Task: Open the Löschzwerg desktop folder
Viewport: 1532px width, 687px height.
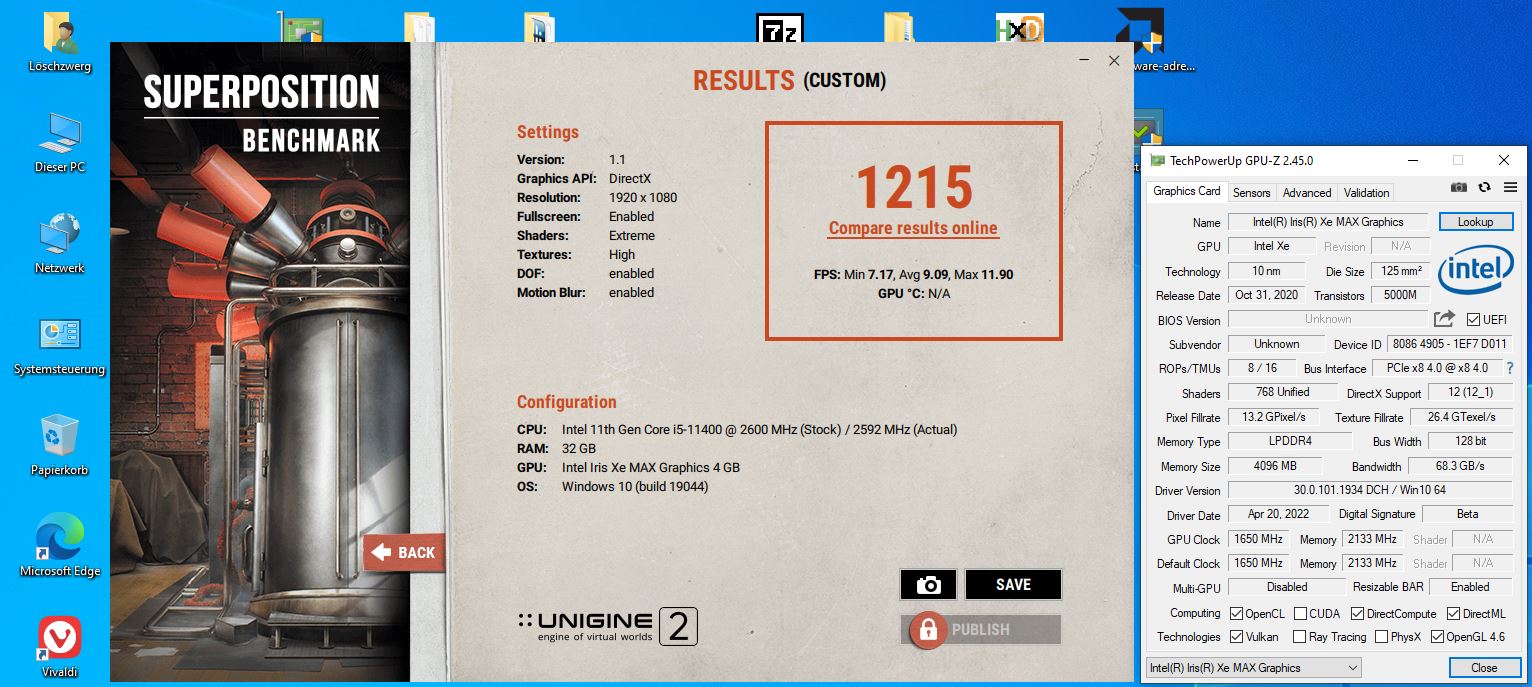Action: pyautogui.click(x=60, y=43)
